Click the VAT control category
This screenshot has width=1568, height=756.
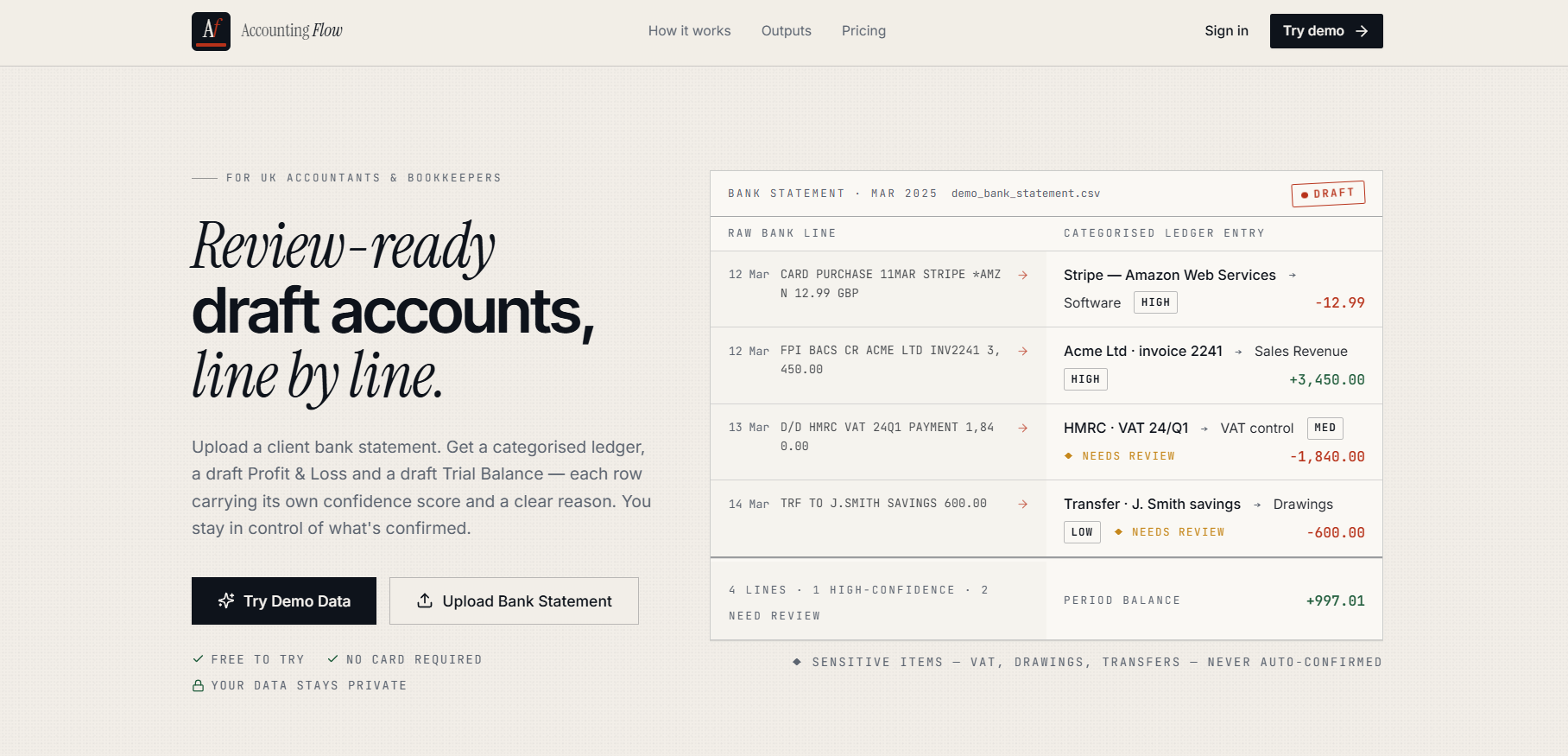click(x=1257, y=428)
